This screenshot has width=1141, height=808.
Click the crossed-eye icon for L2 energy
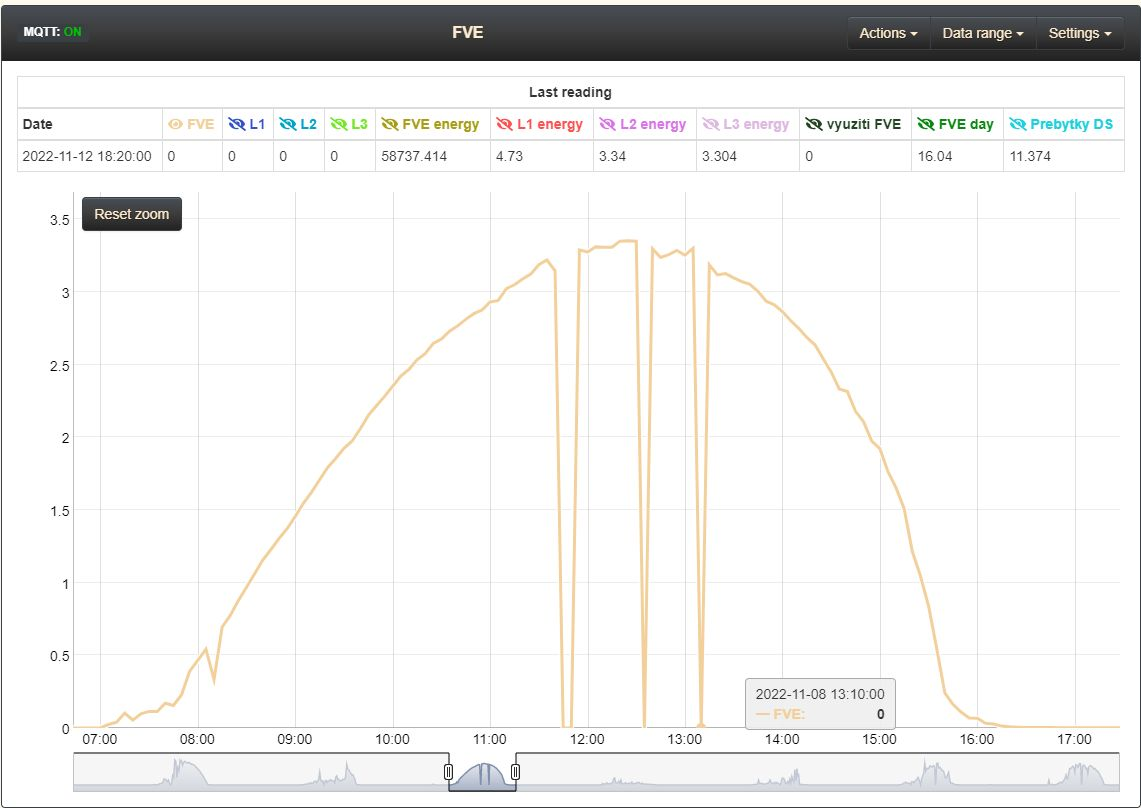[x=607, y=125]
